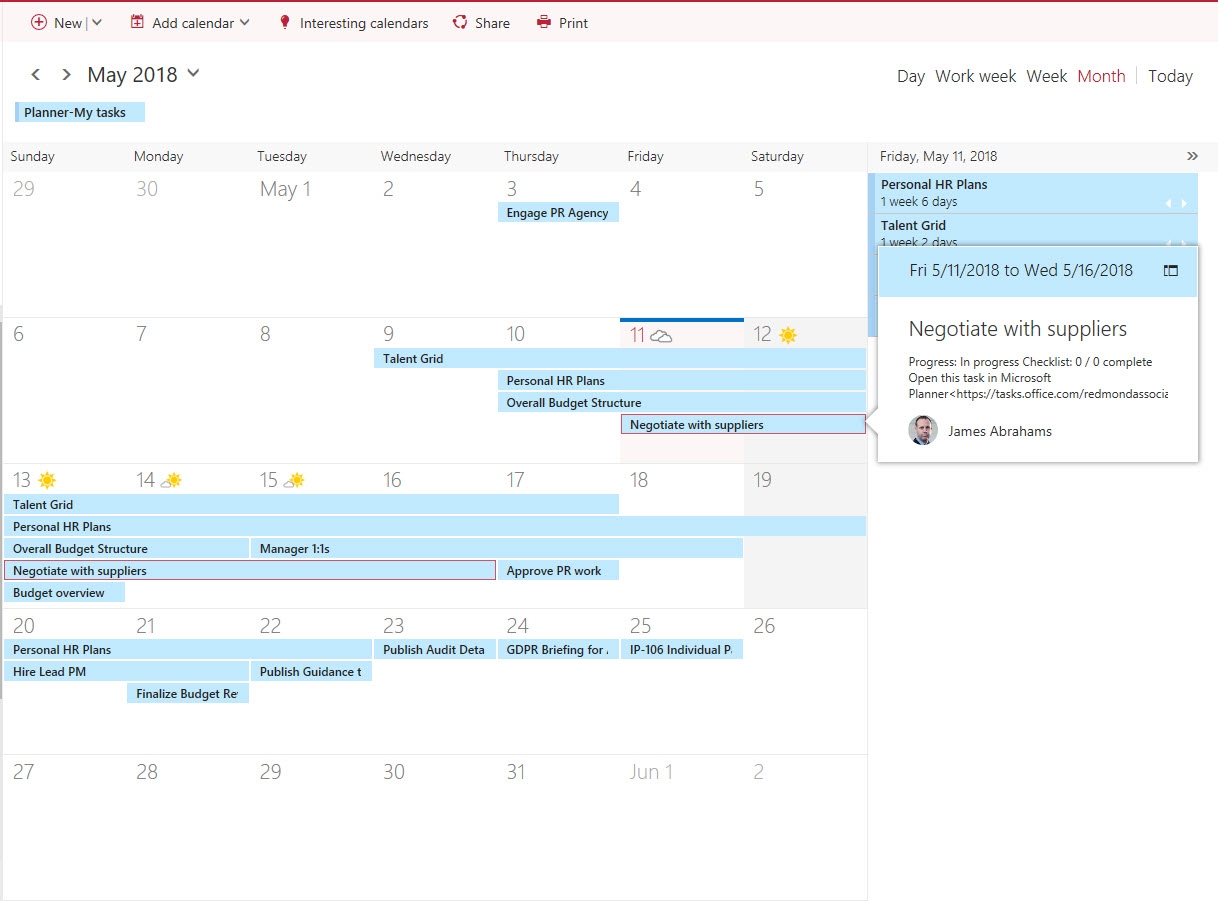Open the New dropdown arrow
This screenshot has width=1218, height=901.
pos(97,22)
